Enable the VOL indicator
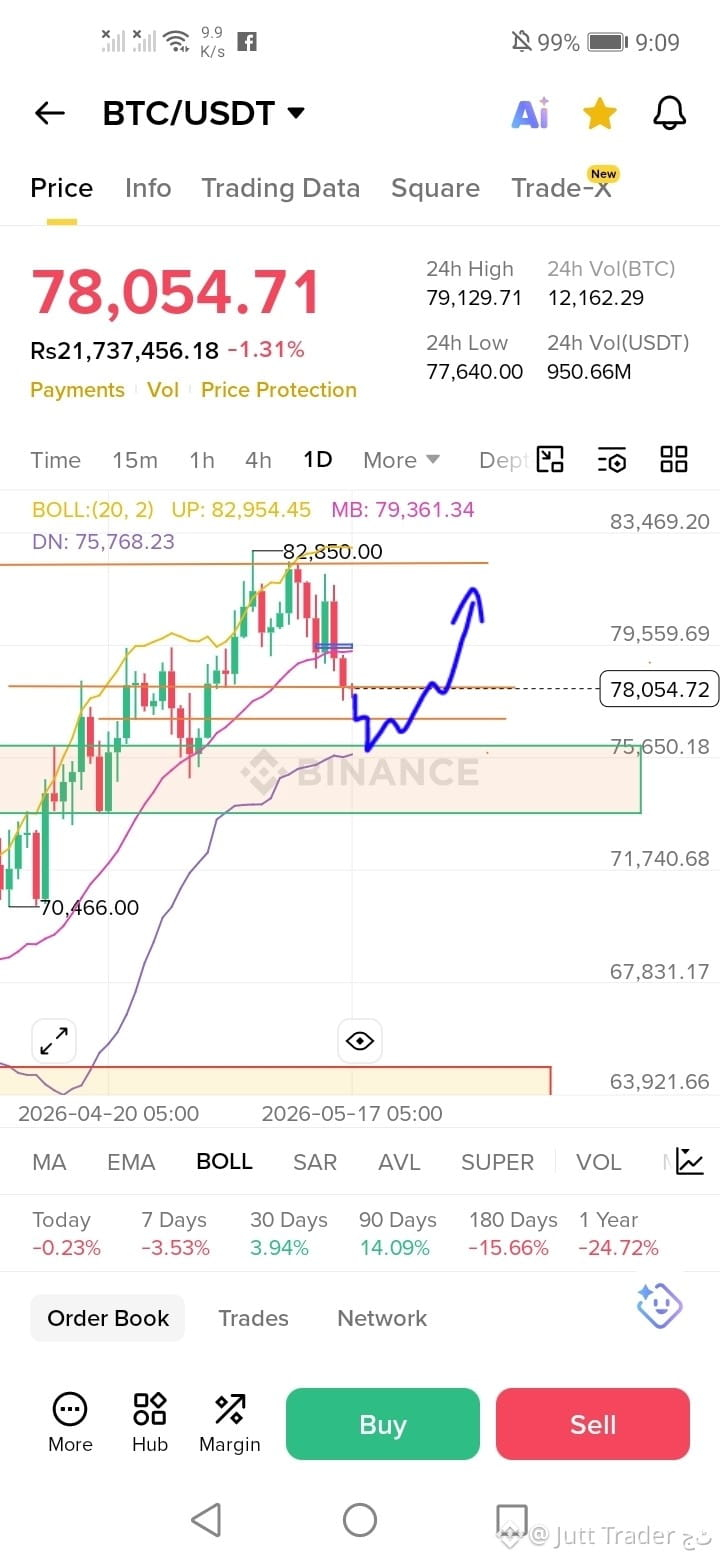 click(599, 1162)
